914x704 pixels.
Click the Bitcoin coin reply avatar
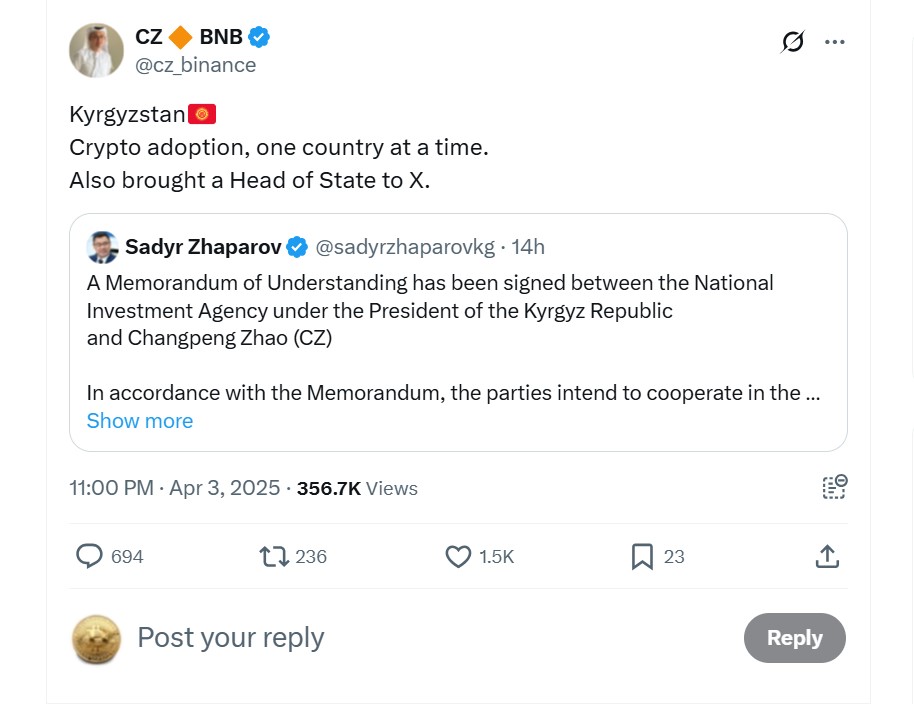(96, 639)
